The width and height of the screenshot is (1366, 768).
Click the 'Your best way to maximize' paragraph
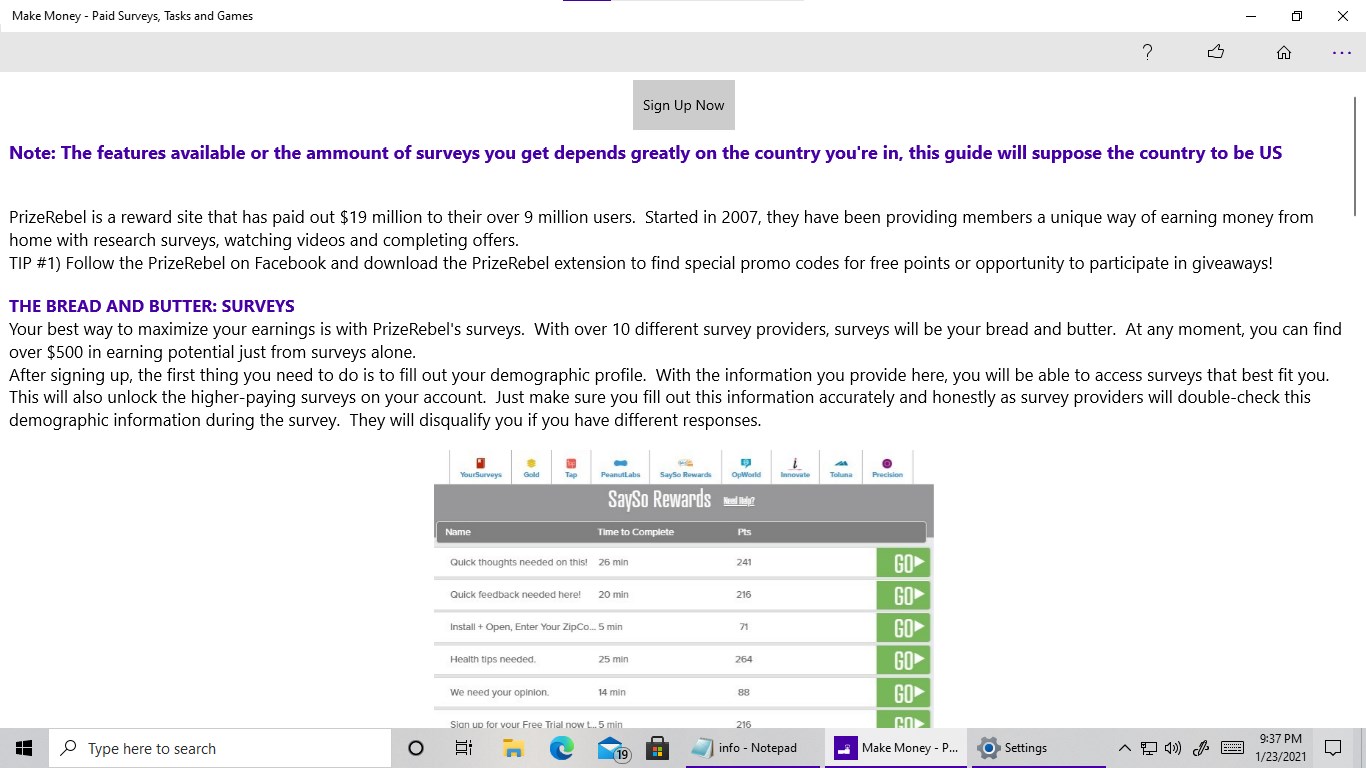pos(675,340)
